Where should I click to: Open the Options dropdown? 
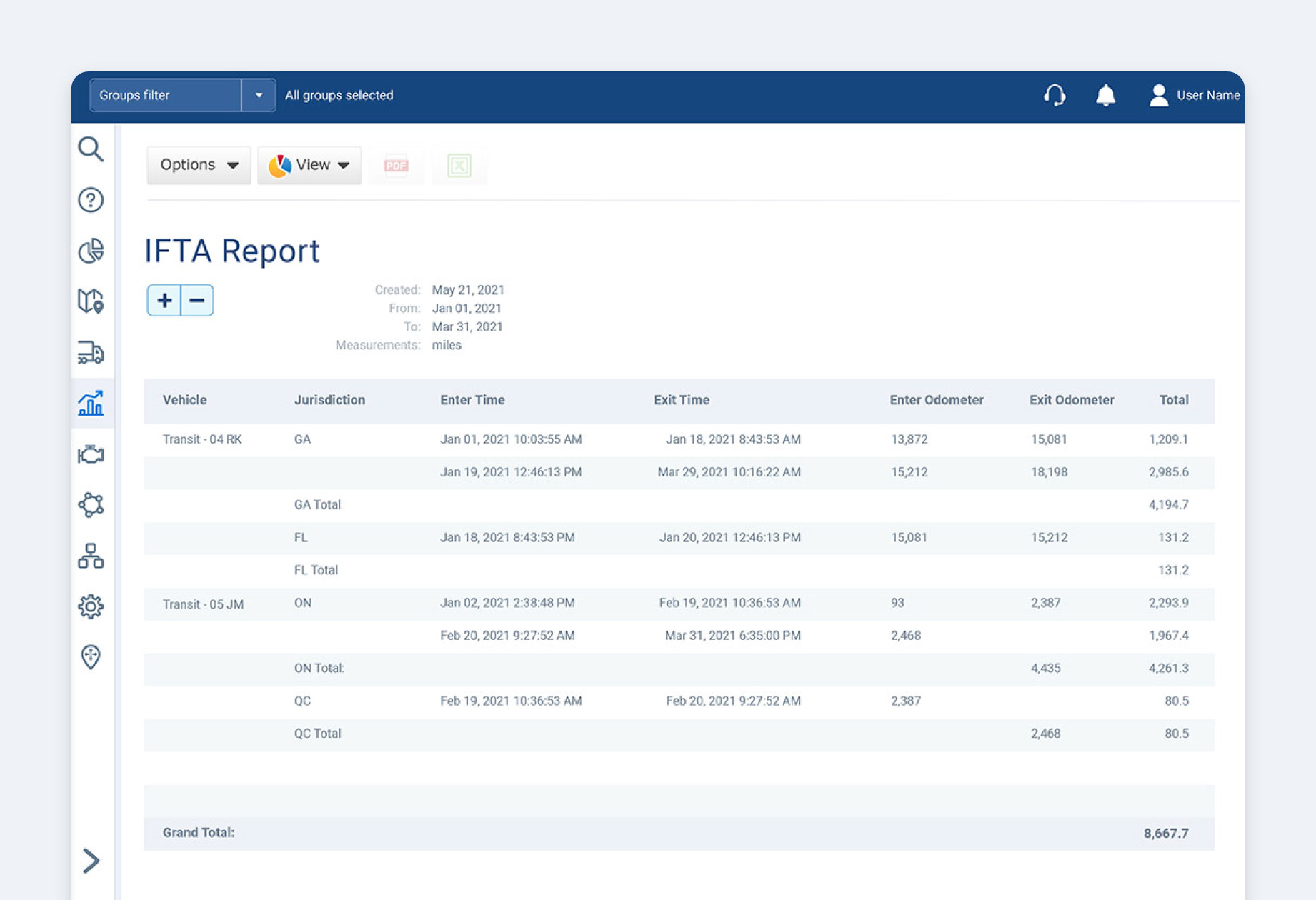pos(198,165)
